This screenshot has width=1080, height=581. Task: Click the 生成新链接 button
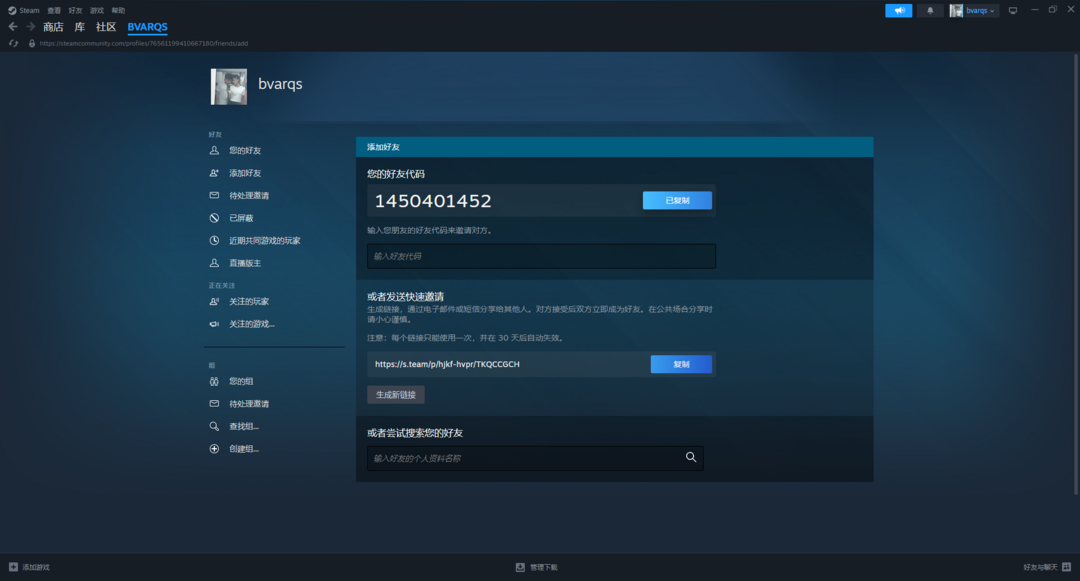(x=396, y=394)
